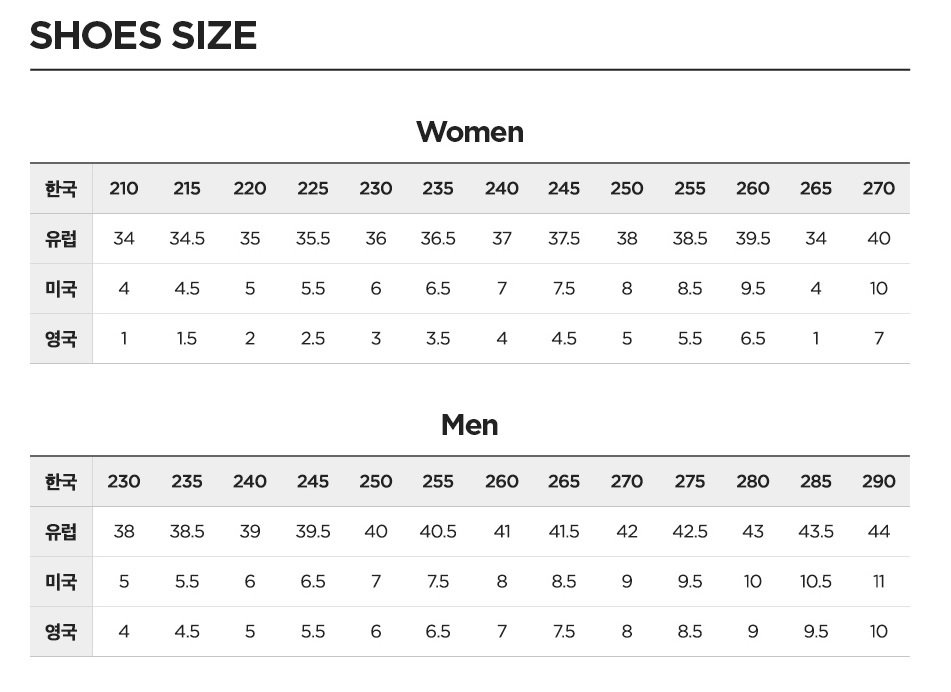This screenshot has height=692, width=951.
Task: Click Women's Korea size 270 cell
Action: pos(879,189)
